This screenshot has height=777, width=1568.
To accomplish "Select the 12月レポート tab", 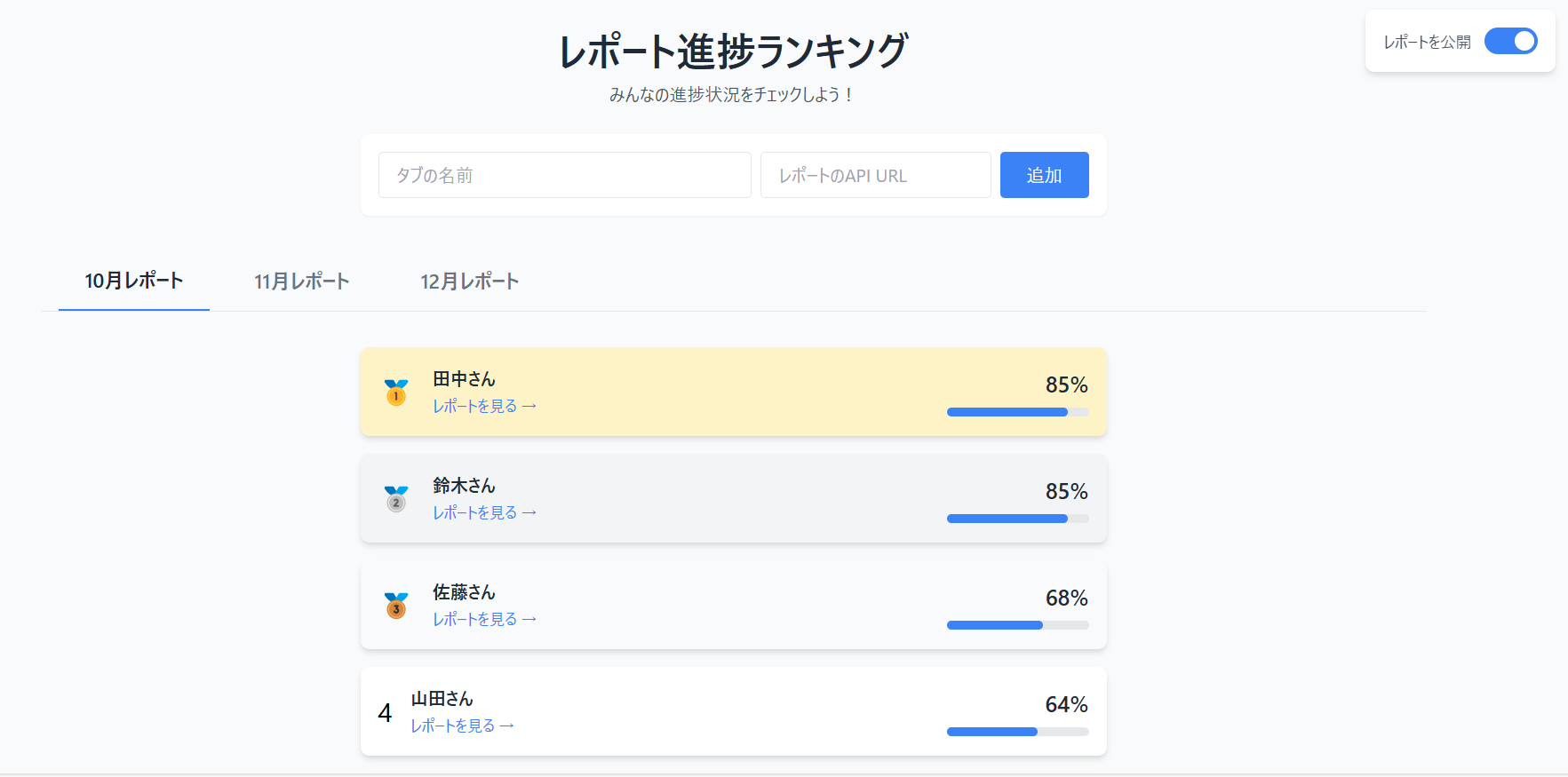I will [470, 281].
